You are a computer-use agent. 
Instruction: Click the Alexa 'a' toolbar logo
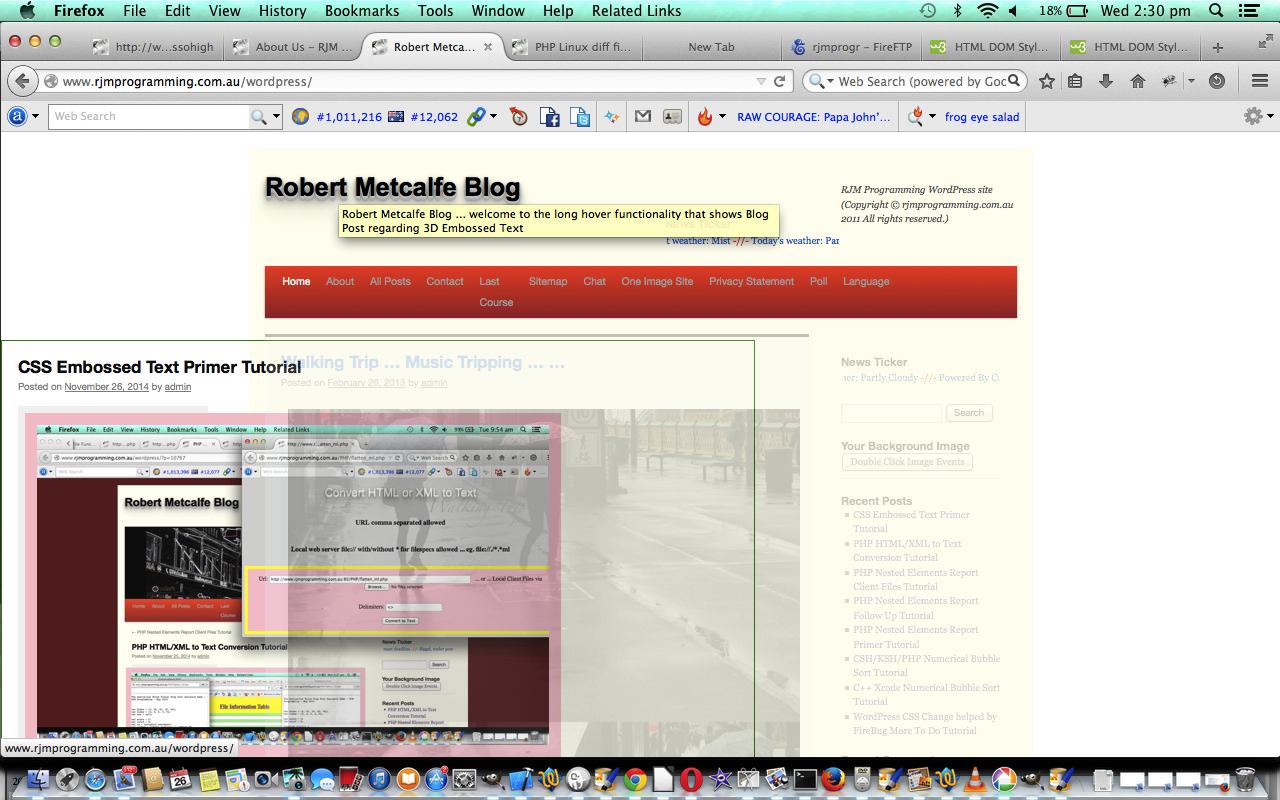[x=17, y=116]
